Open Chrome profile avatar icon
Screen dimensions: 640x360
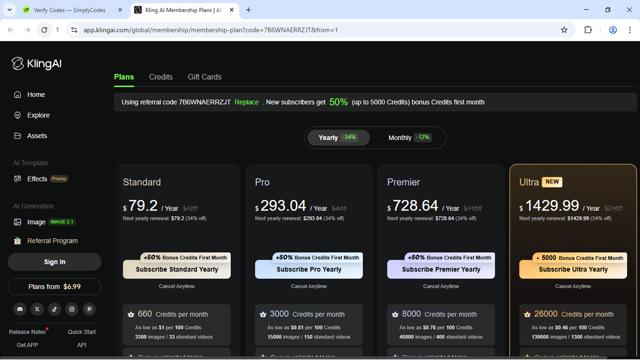tap(613, 30)
